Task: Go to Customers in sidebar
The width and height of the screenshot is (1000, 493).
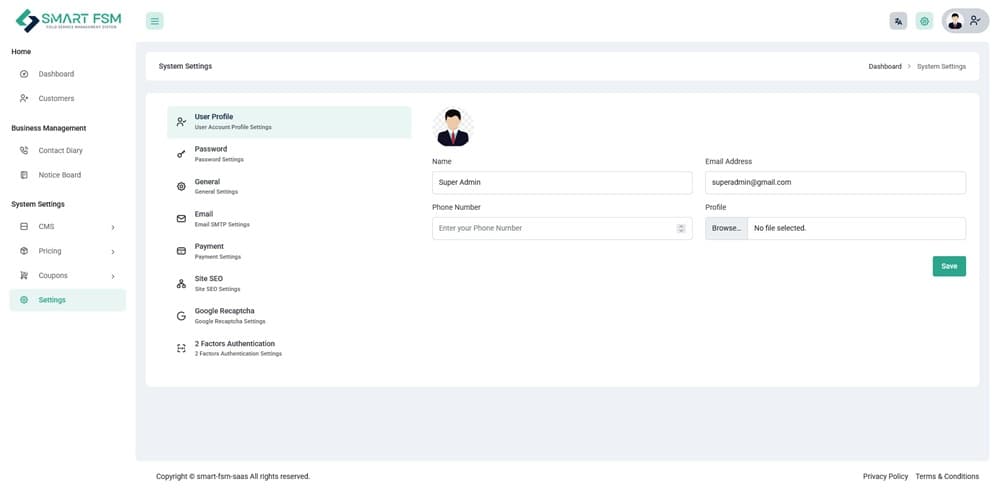Action: click(56, 99)
